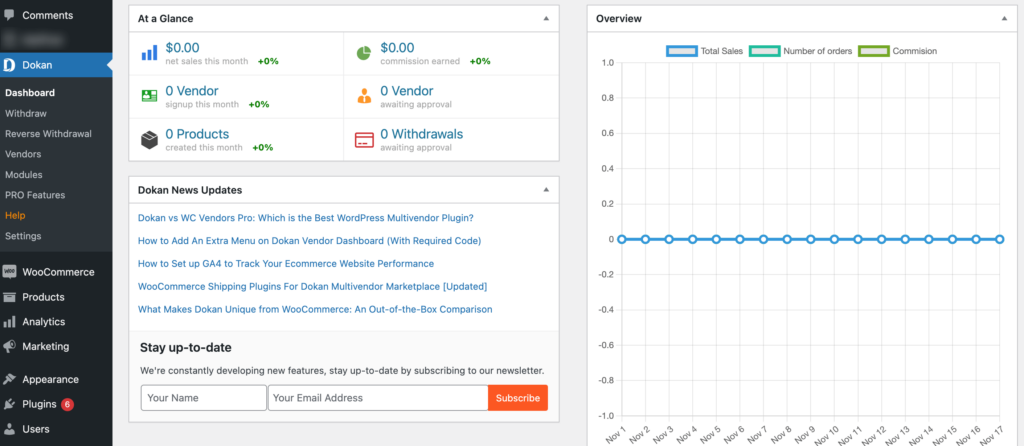
Task: Open the Users menu label
Action: point(36,429)
